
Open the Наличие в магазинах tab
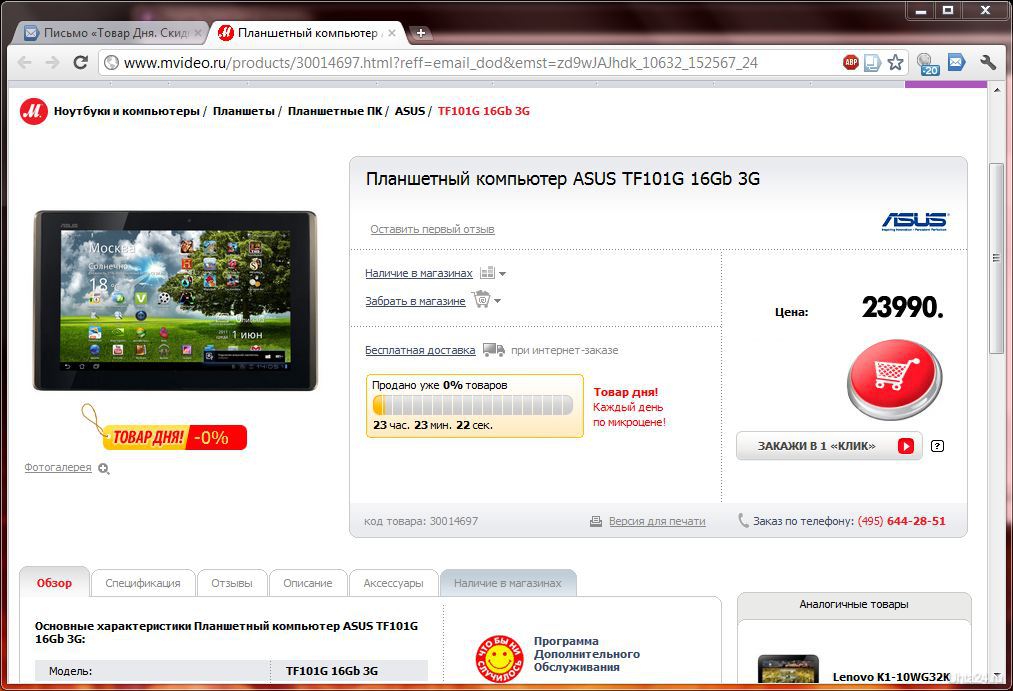[508, 583]
